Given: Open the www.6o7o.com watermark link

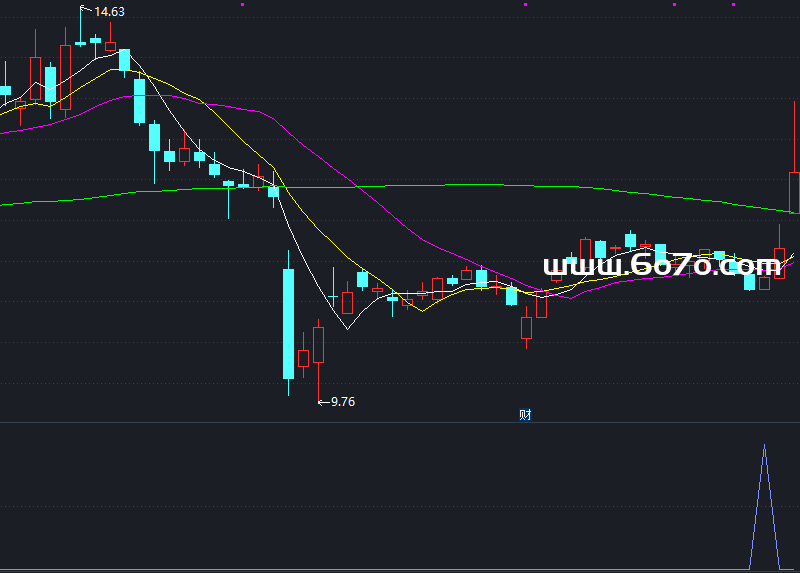Looking at the screenshot, I should (x=661, y=266).
